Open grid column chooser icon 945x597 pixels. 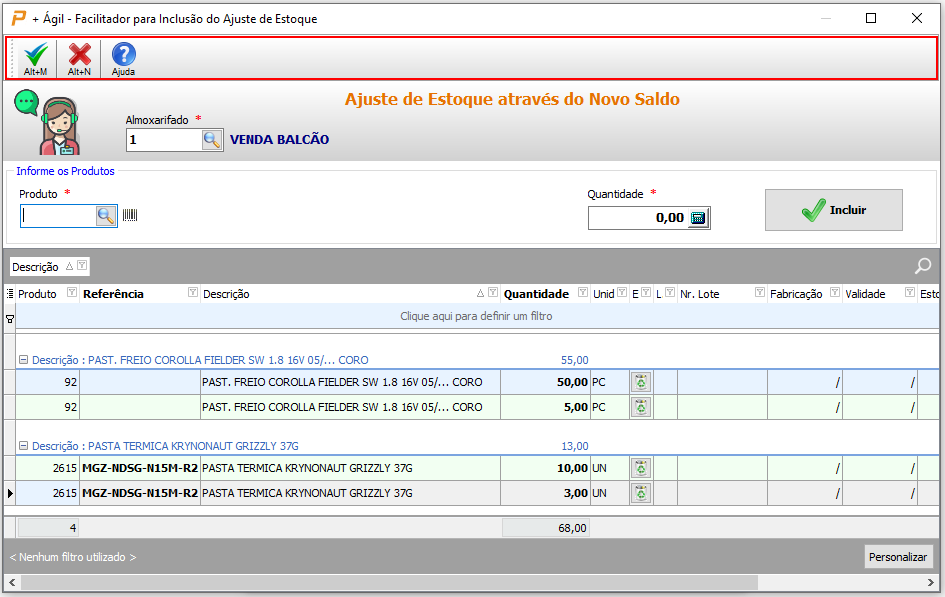pos(10,293)
